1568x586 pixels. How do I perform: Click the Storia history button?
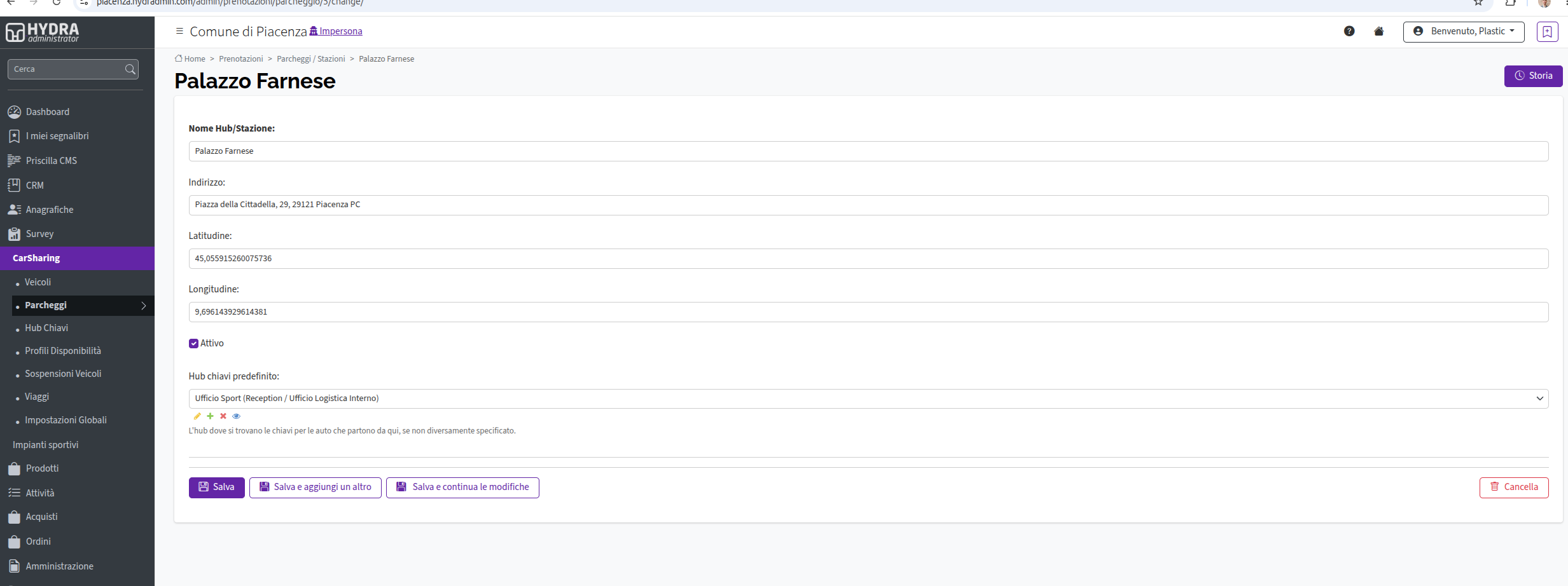[x=1533, y=76]
